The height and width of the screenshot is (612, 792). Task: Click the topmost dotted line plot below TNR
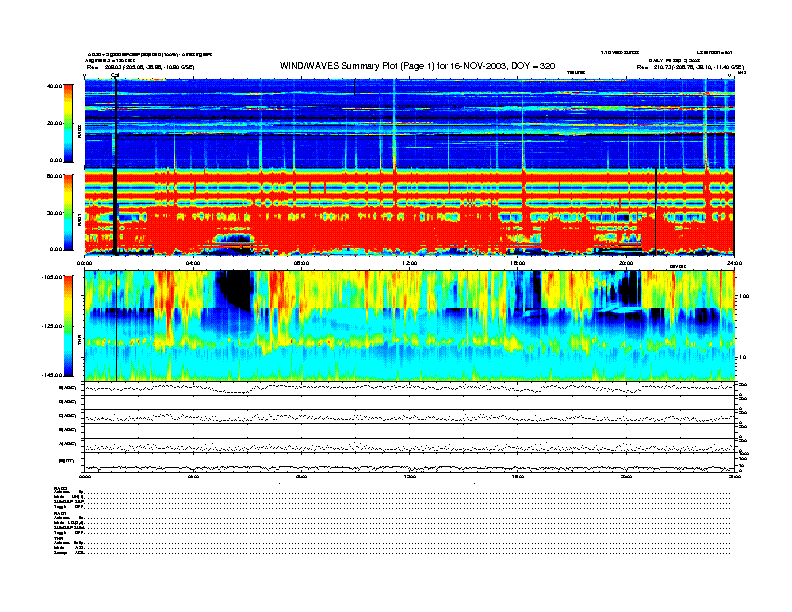pyautogui.click(x=409, y=388)
